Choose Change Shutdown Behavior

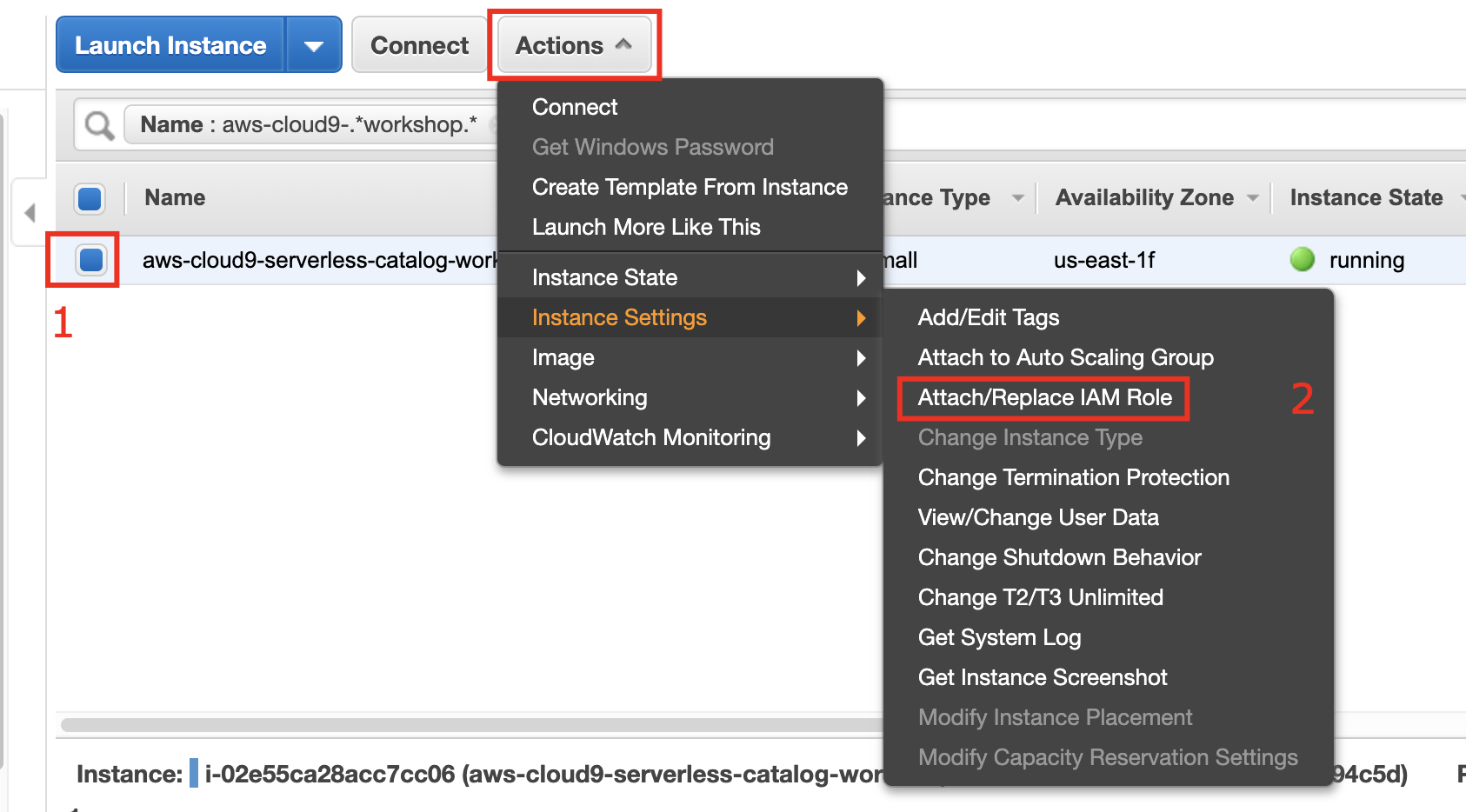(x=1059, y=557)
